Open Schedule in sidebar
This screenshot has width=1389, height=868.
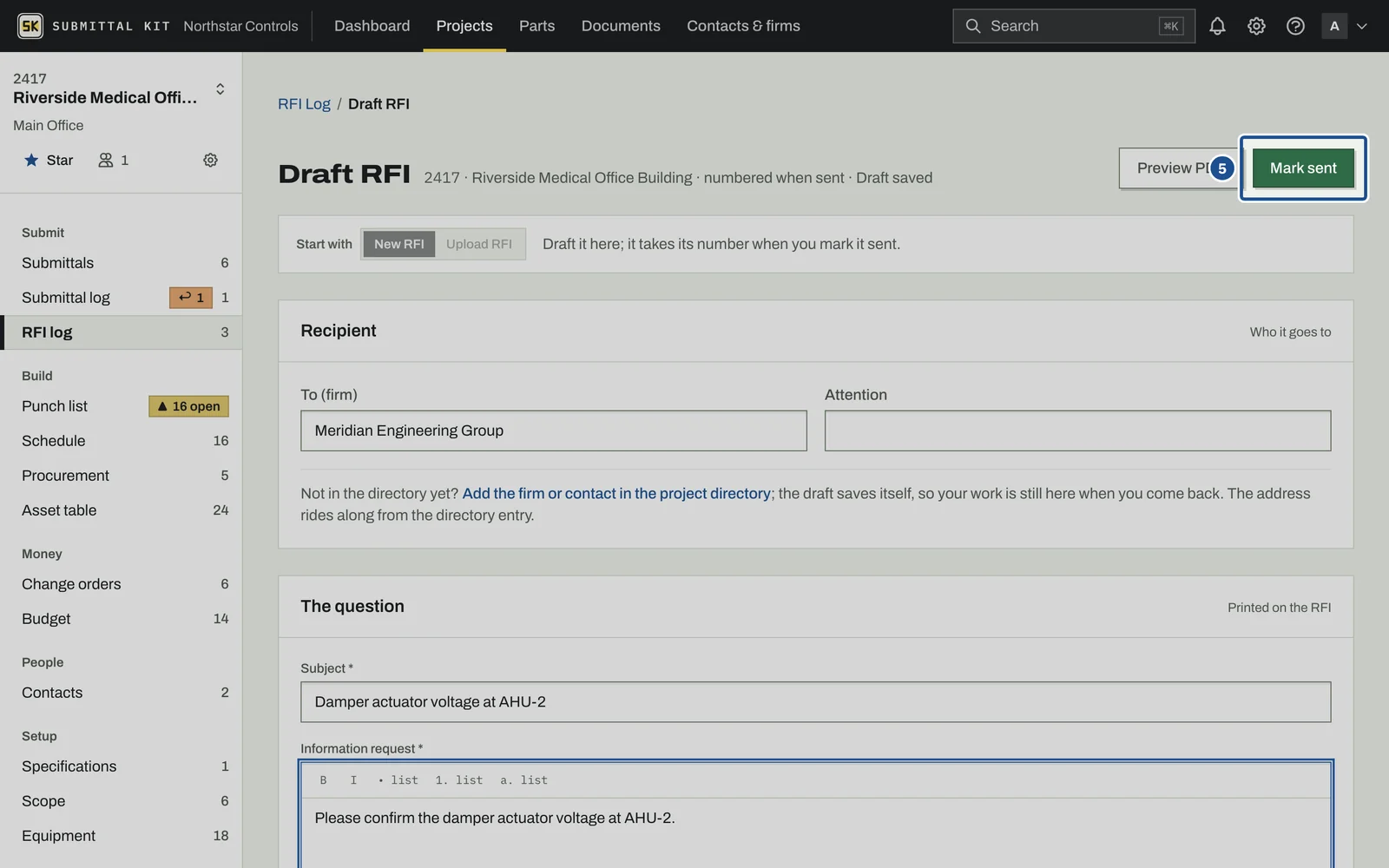(x=122, y=441)
